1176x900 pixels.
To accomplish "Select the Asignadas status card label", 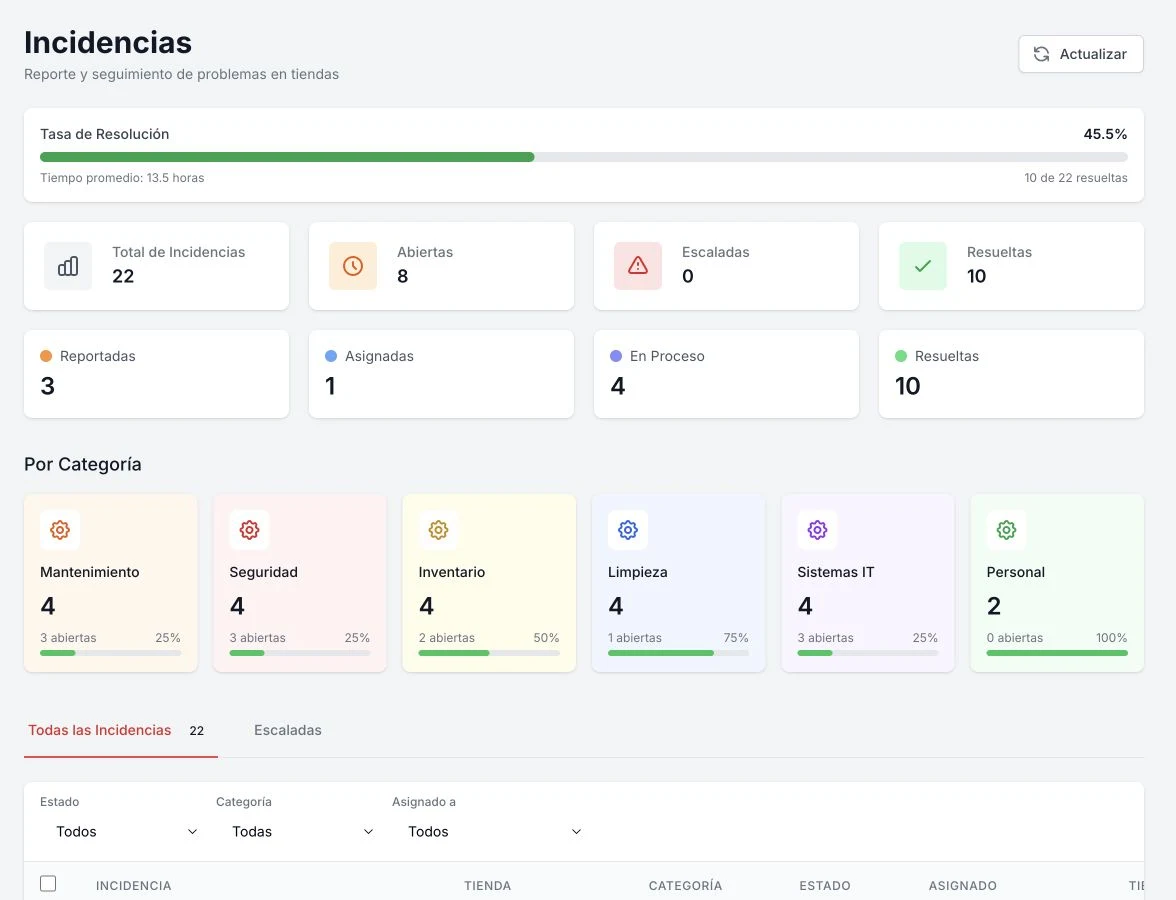I will (379, 356).
